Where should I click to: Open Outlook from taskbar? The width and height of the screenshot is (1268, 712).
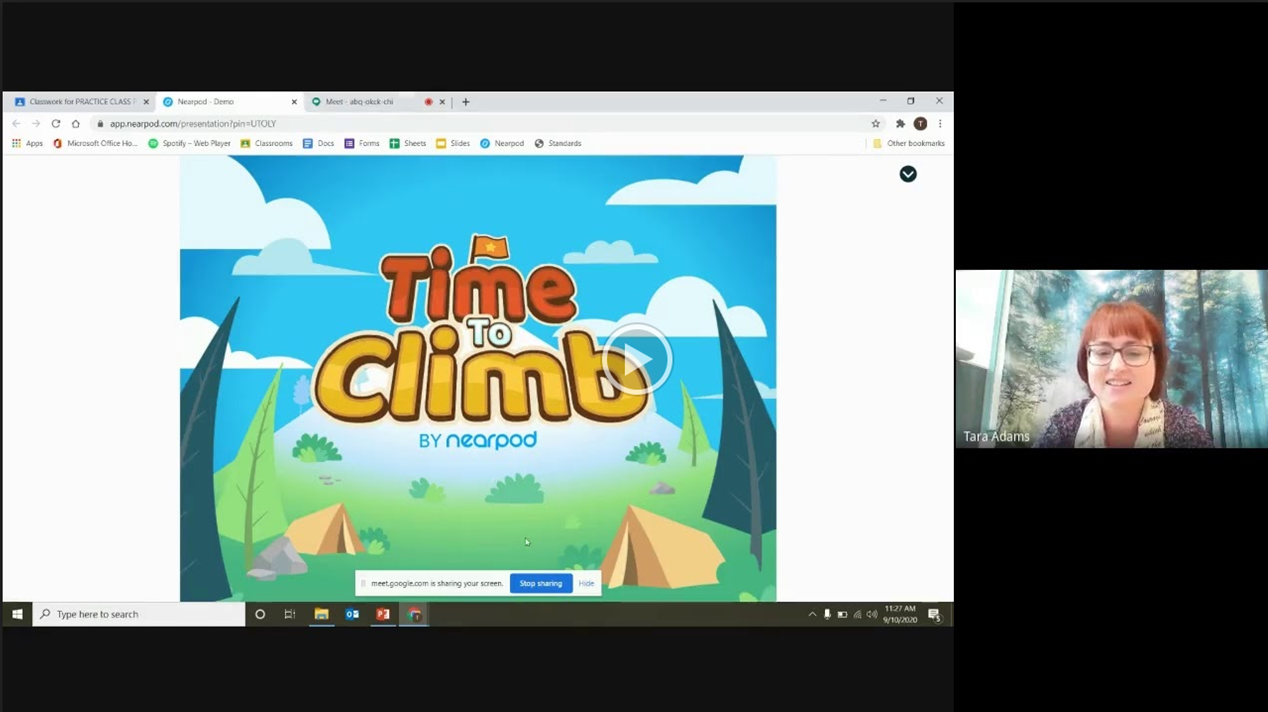pos(352,614)
